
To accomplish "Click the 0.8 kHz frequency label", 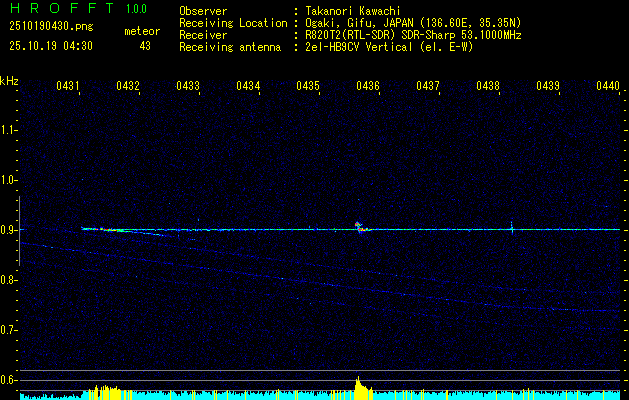I will click(7, 280).
